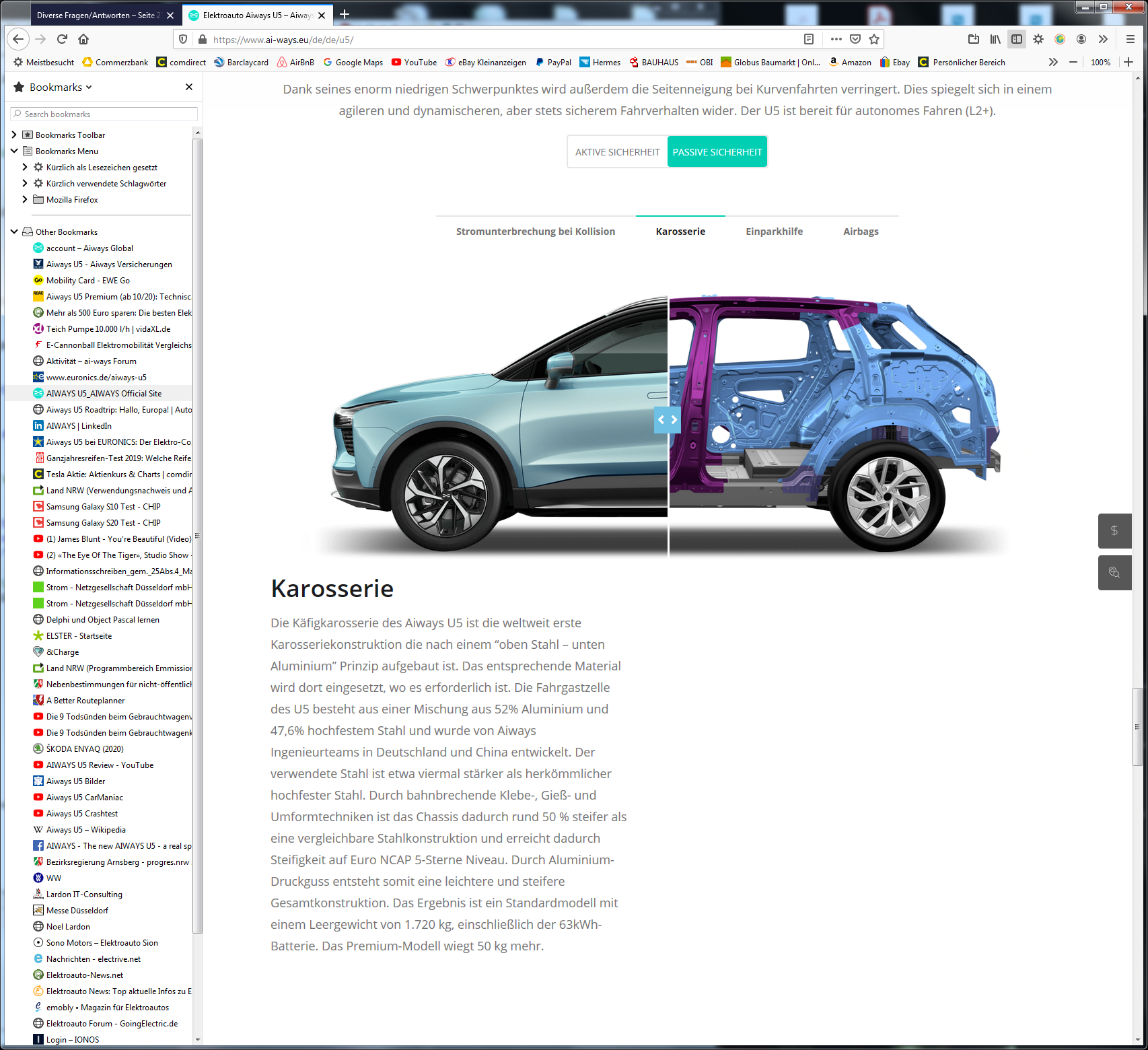Bookmark this page with star icon
This screenshot has height=1050, width=1148.
(874, 39)
